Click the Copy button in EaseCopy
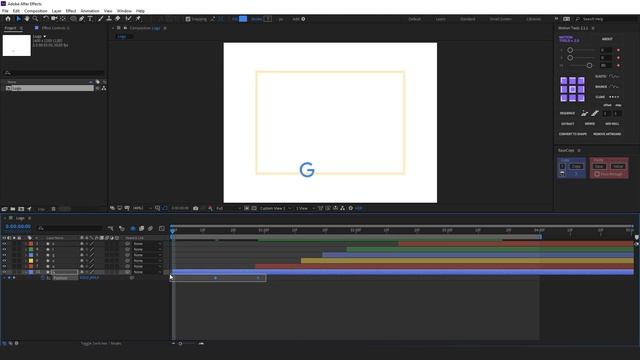 (576, 166)
